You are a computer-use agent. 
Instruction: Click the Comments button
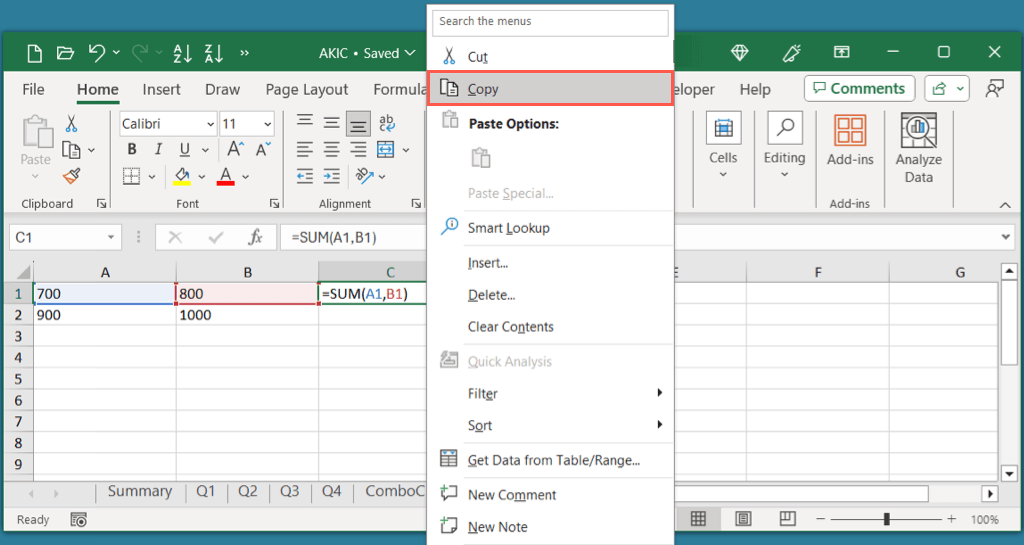(858, 88)
